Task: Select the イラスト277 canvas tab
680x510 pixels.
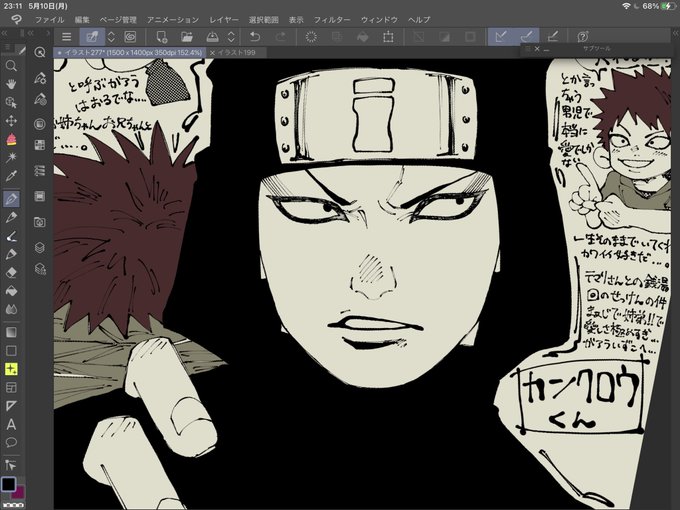Action: pyautogui.click(x=129, y=52)
